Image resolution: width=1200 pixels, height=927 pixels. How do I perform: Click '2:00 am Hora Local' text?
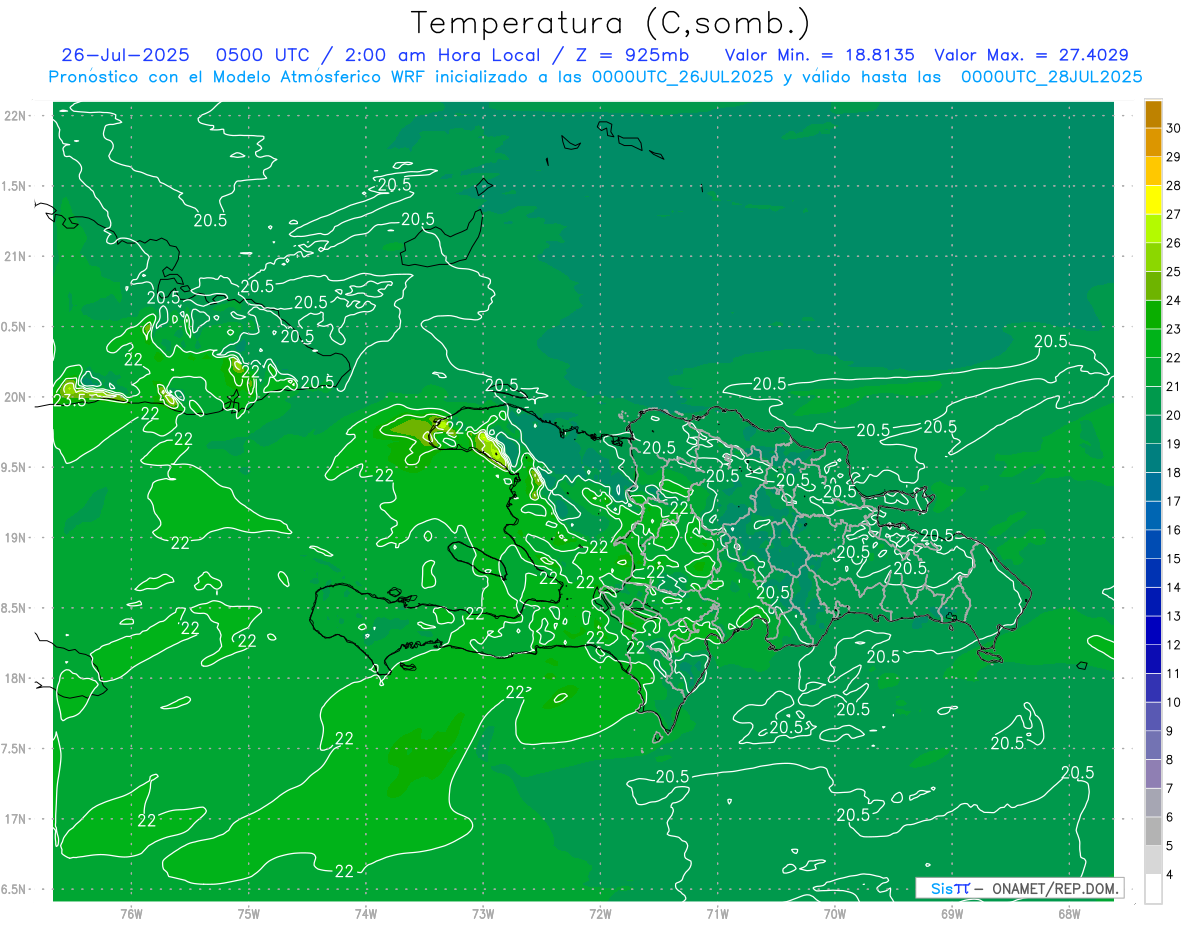point(442,55)
